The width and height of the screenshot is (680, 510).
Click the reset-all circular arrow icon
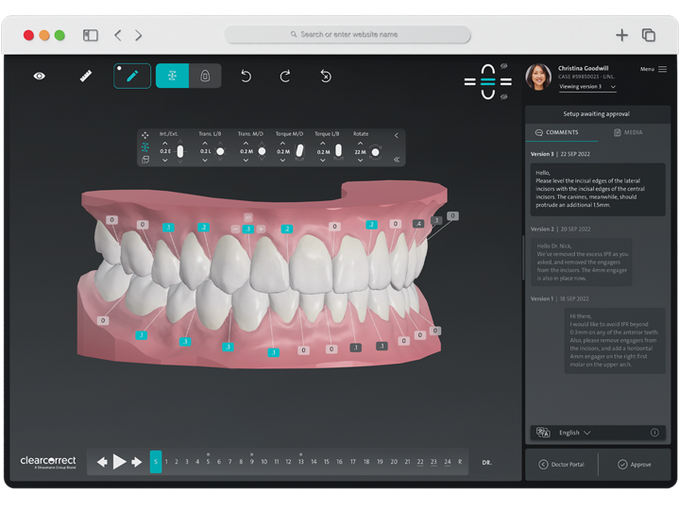(x=326, y=76)
